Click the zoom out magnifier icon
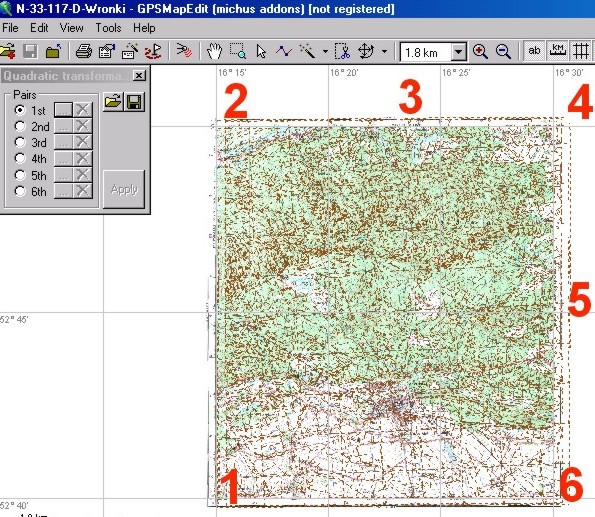The width and height of the screenshot is (595, 517). coord(503,51)
